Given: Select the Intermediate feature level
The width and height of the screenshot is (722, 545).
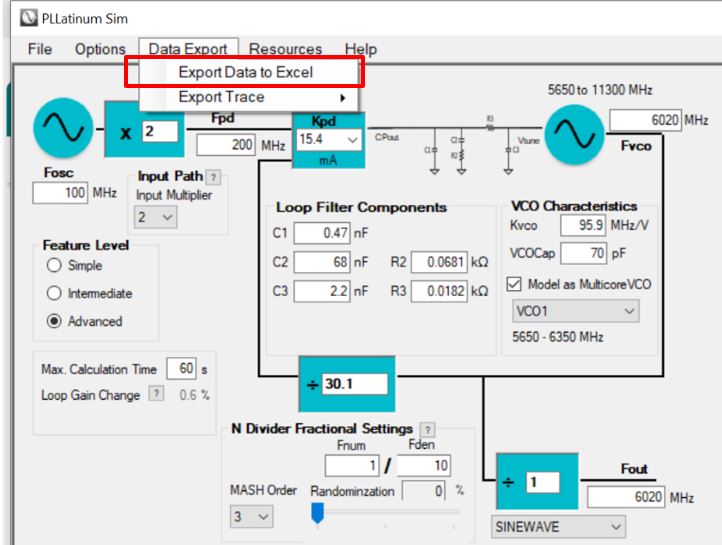Looking at the screenshot, I should (56, 293).
